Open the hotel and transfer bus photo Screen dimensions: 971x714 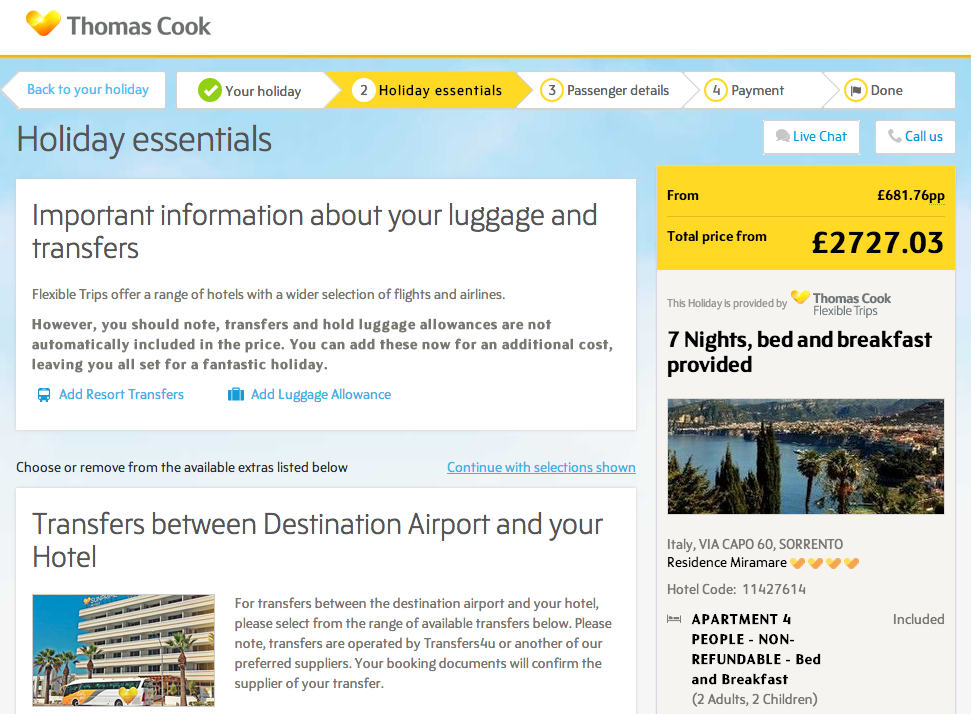(x=123, y=650)
